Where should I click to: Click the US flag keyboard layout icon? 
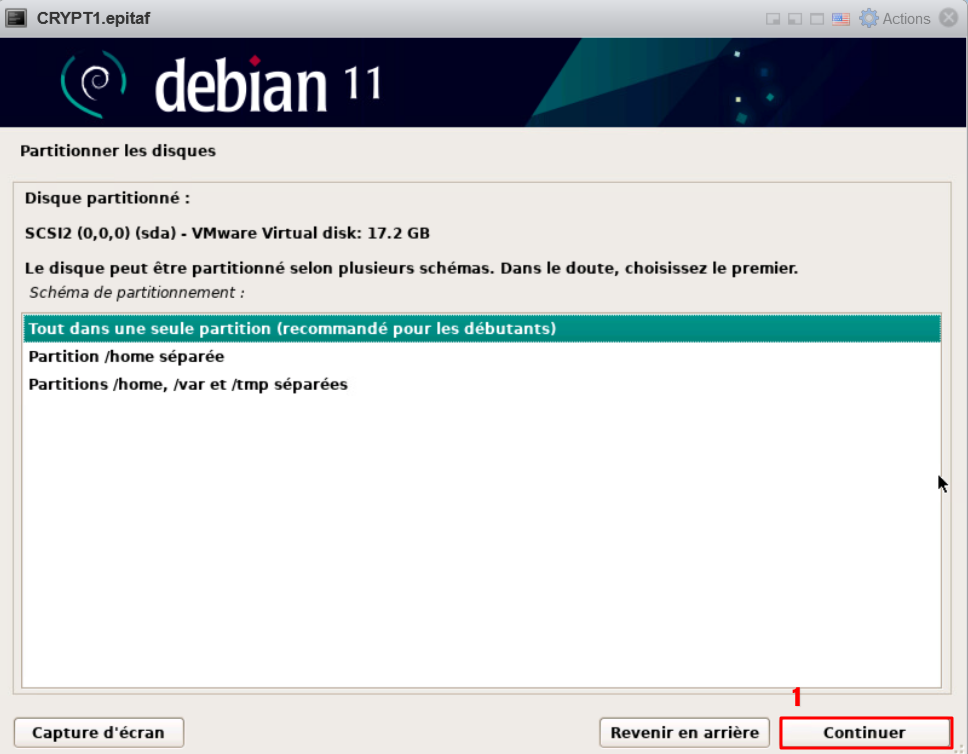[x=840, y=19]
